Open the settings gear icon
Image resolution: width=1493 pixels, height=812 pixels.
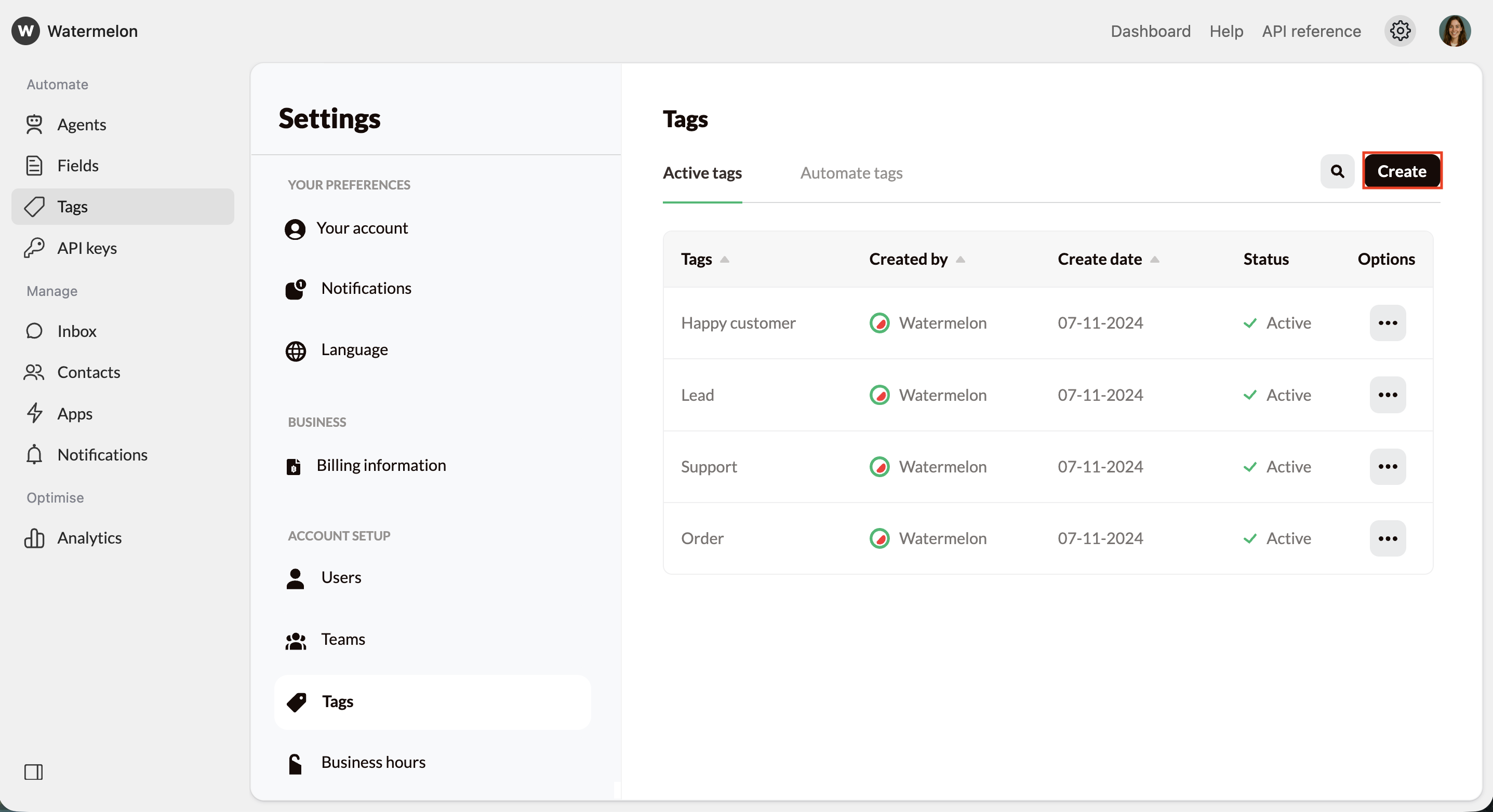[1399, 31]
